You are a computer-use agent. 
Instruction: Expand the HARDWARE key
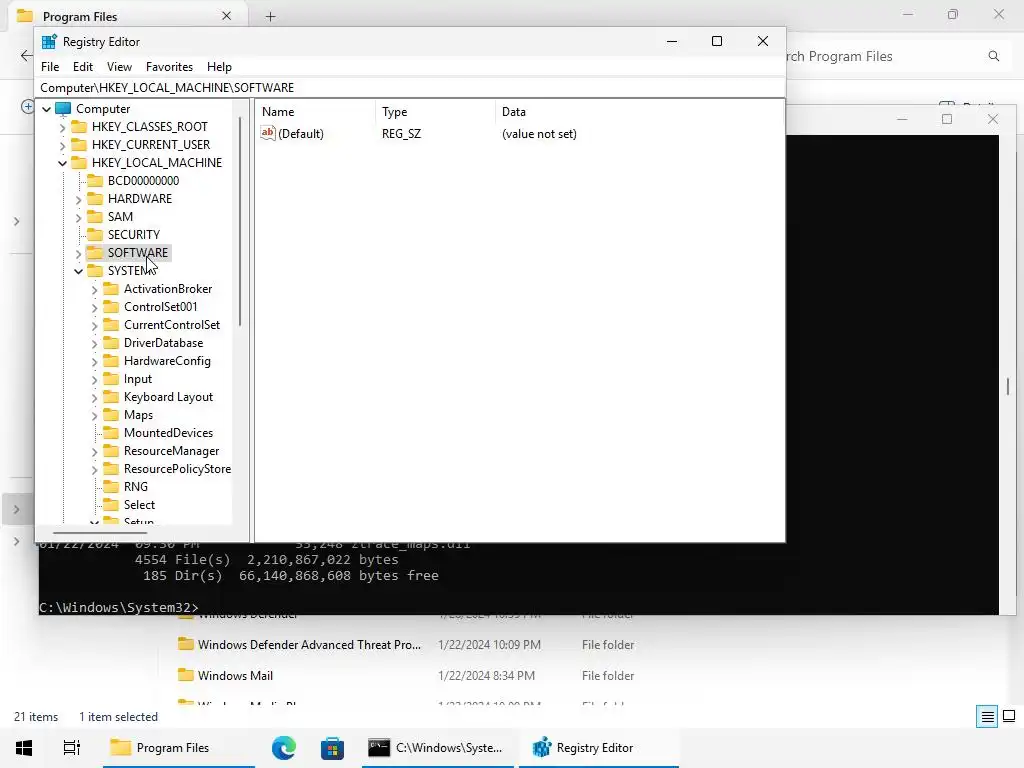coord(78,199)
